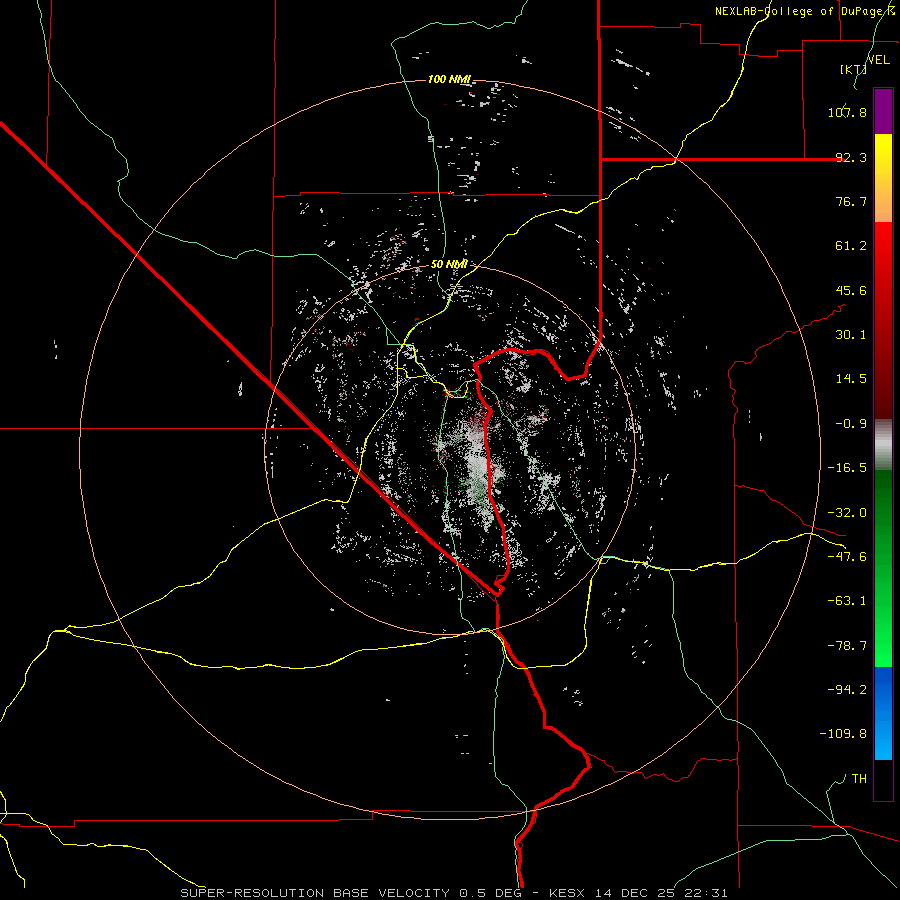Click the purple segment of the velocity color bar
900x900 pixels.
(x=883, y=112)
